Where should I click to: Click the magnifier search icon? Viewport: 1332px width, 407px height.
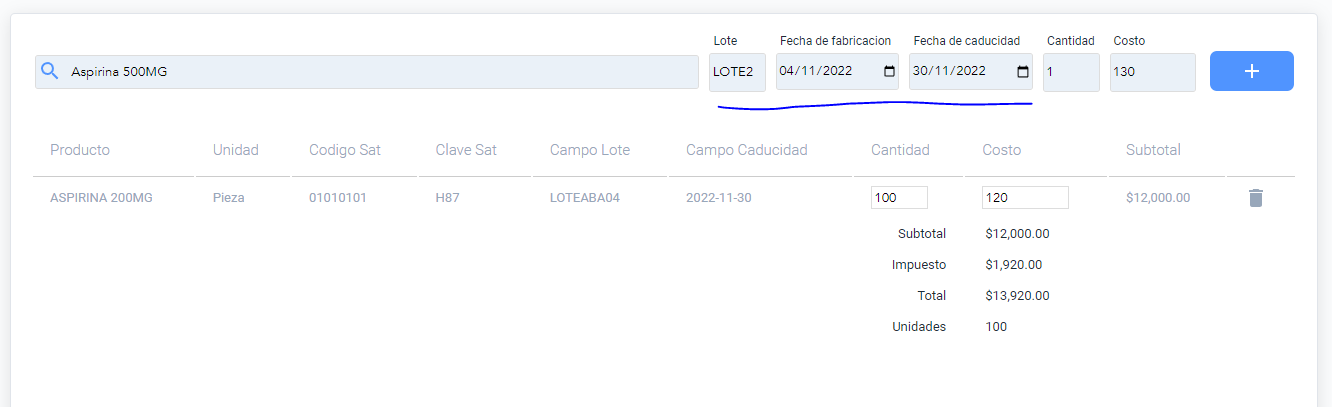pos(49,72)
